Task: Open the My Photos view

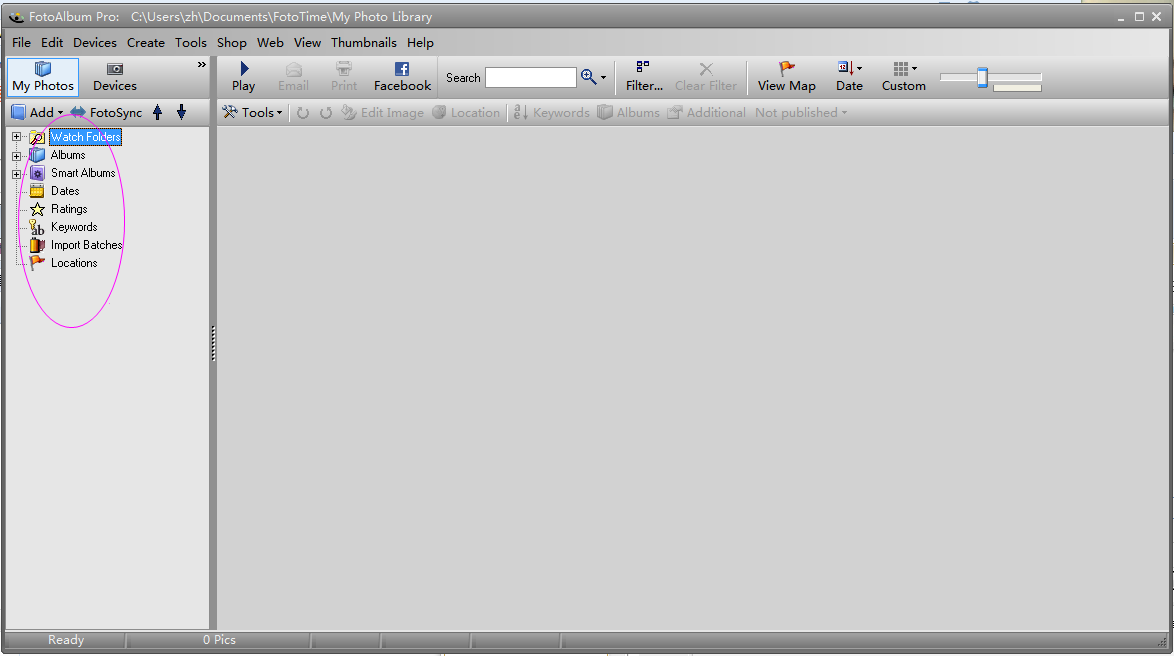Action: click(x=43, y=77)
